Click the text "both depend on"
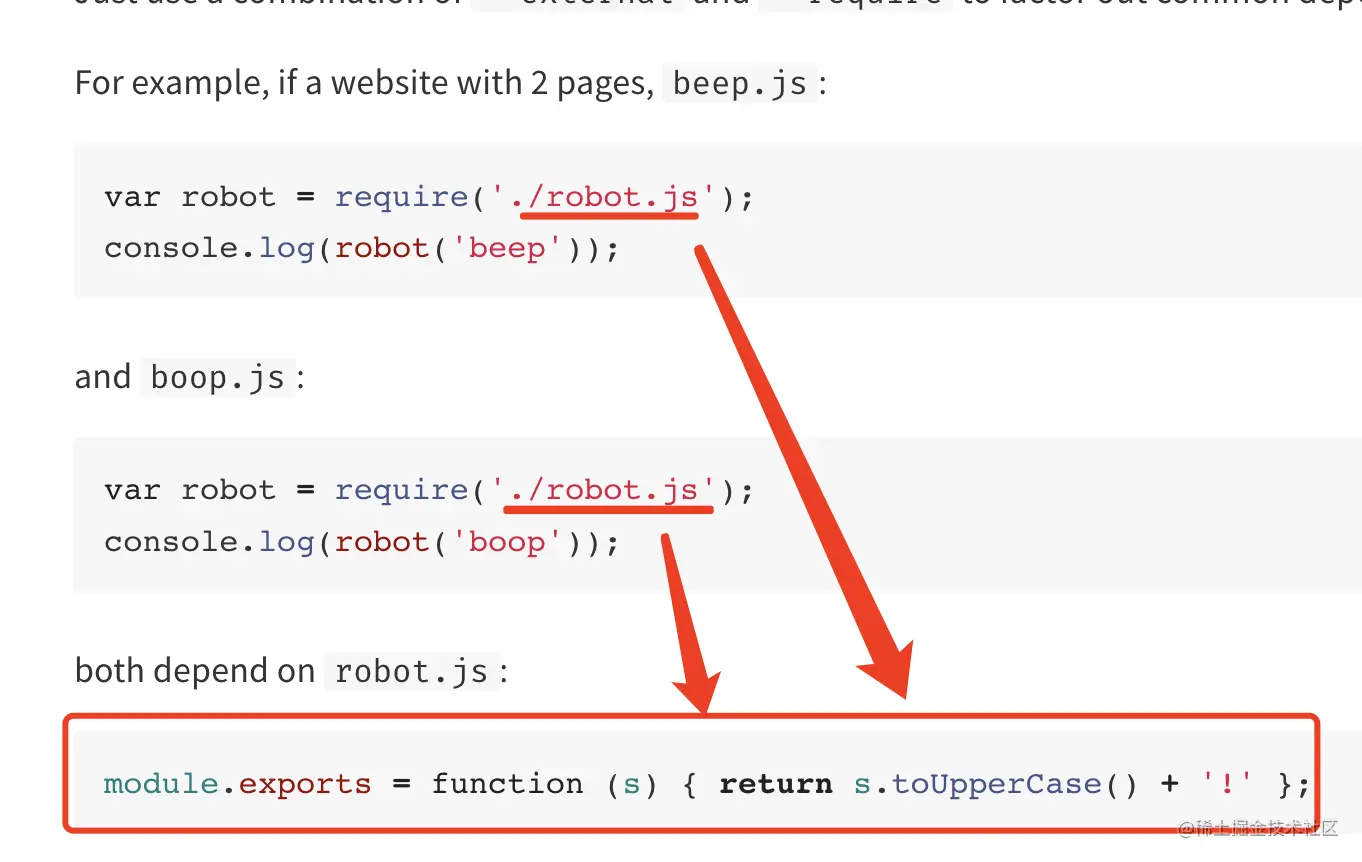The image size is (1362, 862). pyautogui.click(x=195, y=671)
